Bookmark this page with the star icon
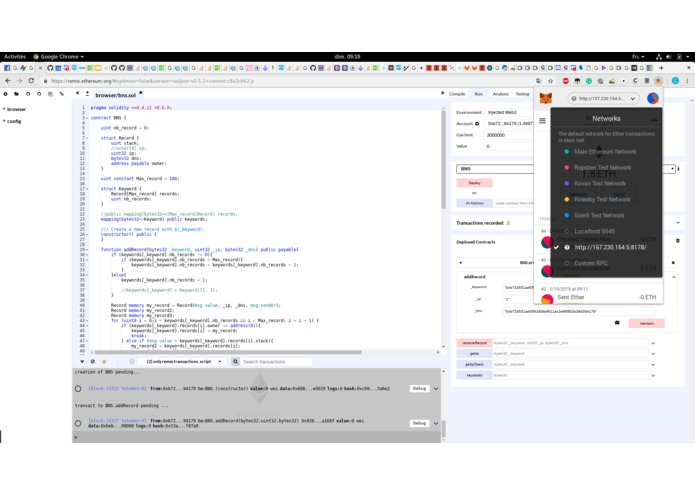 click(x=551, y=81)
